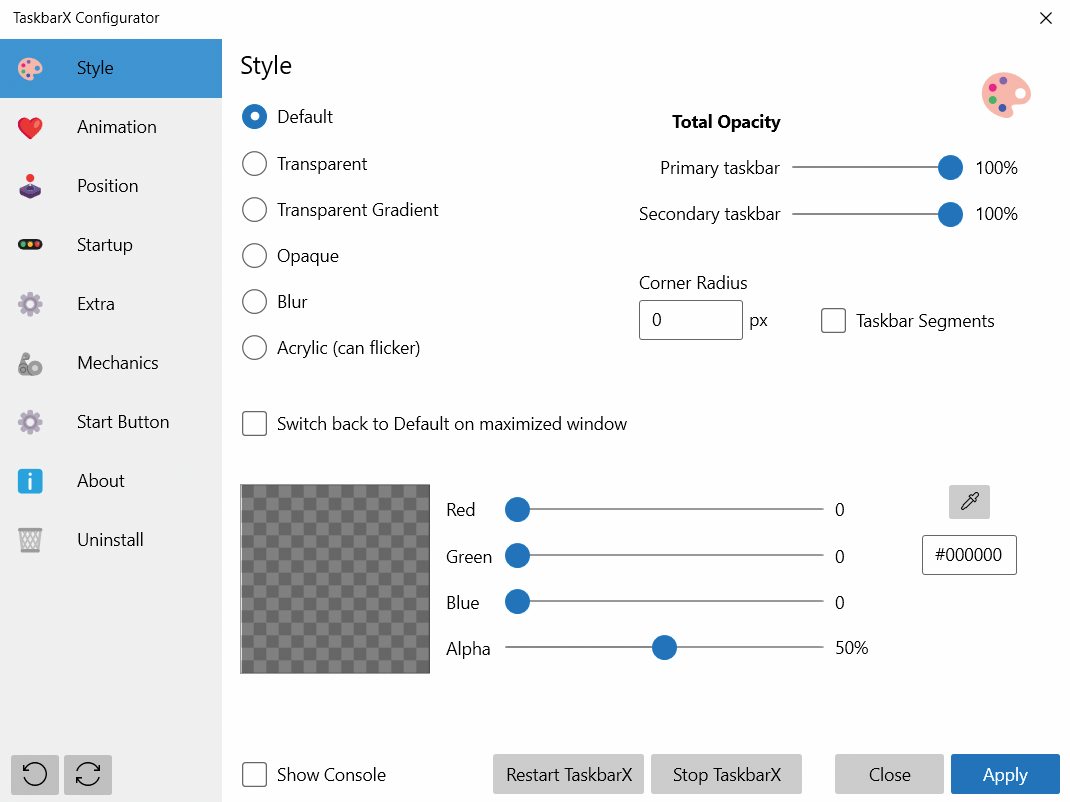Click the checkered color preview swatch

(335, 579)
